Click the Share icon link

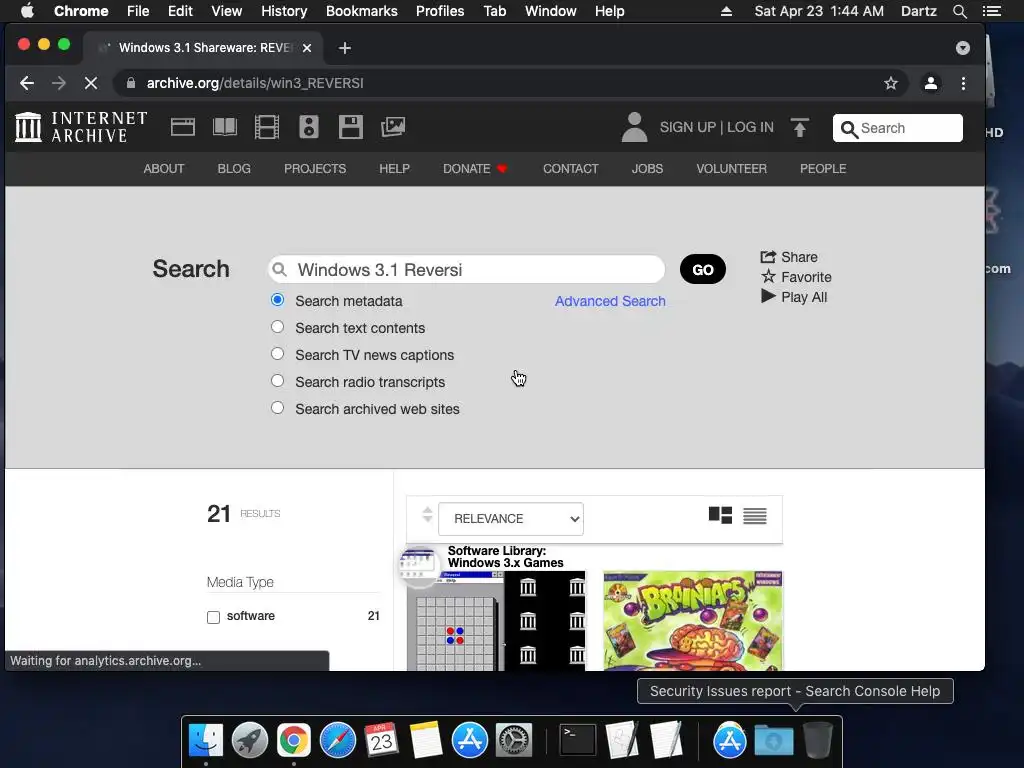[789, 257]
